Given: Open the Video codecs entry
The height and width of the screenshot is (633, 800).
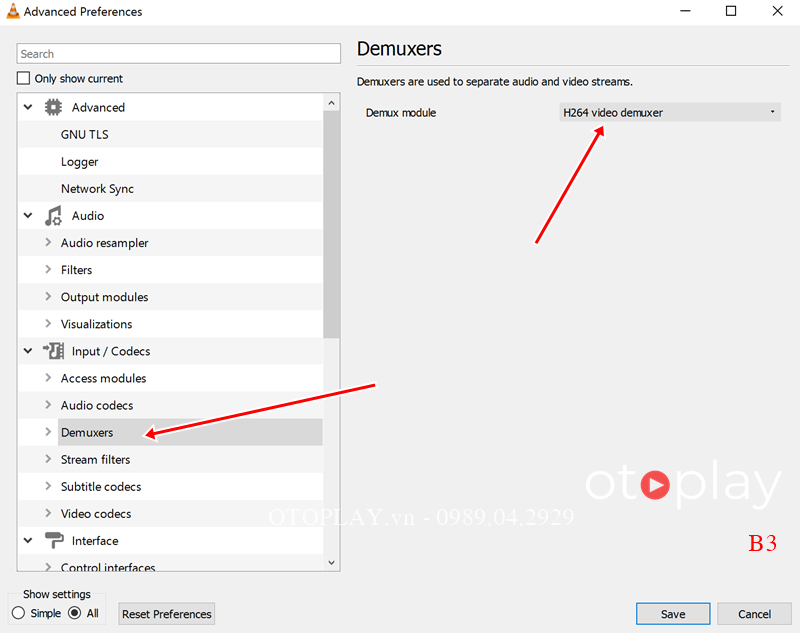Looking at the screenshot, I should (96, 513).
